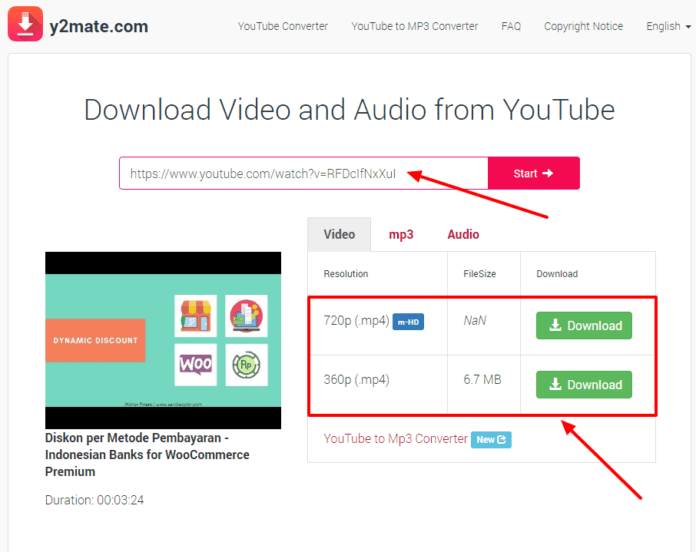Screen dimensions: 696x552
Task: Go to the FAQ page
Action: click(511, 26)
